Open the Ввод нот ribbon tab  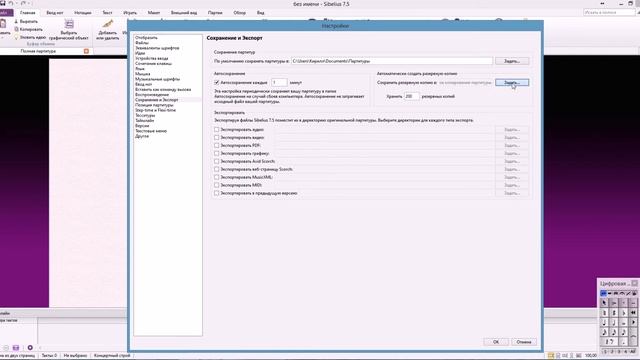tap(55, 13)
